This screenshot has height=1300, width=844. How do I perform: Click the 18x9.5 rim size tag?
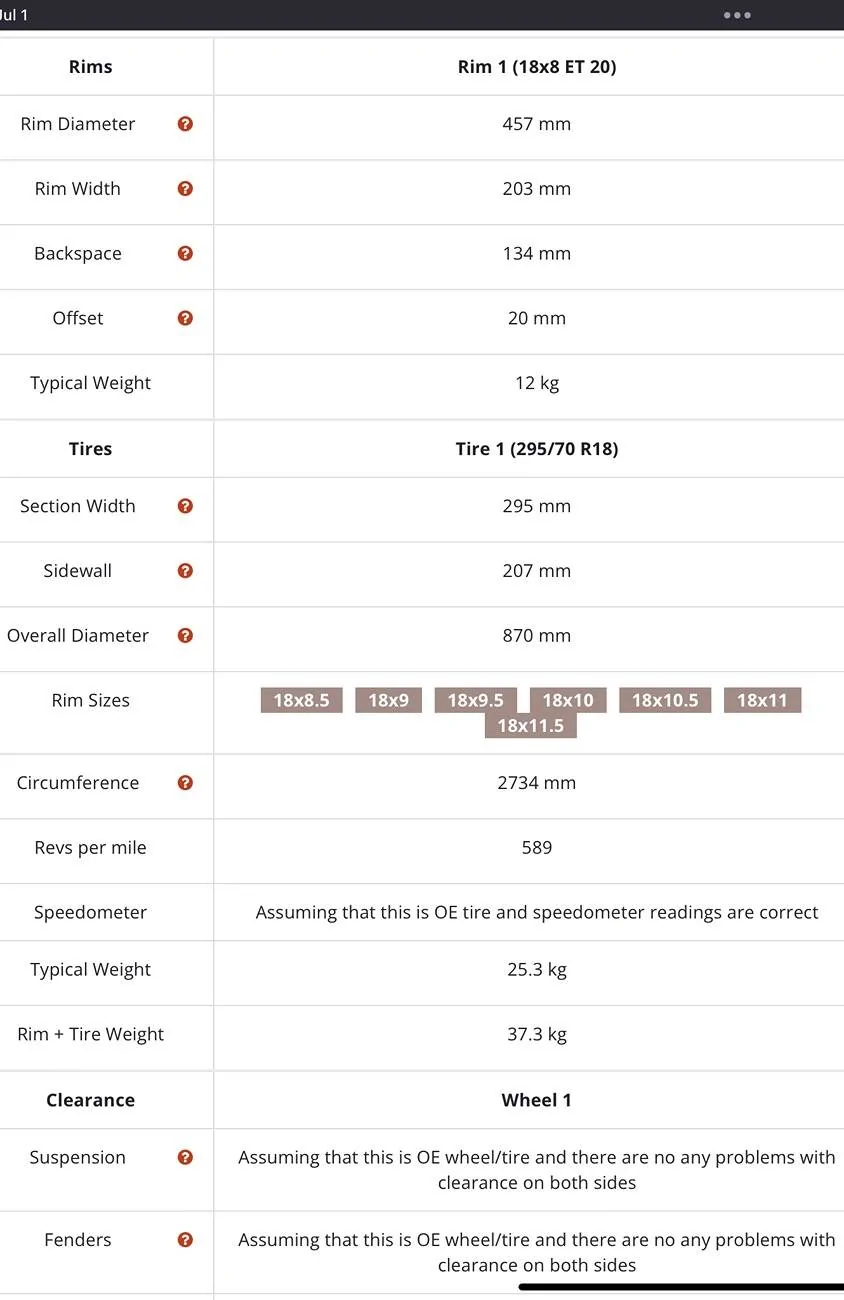pos(476,700)
